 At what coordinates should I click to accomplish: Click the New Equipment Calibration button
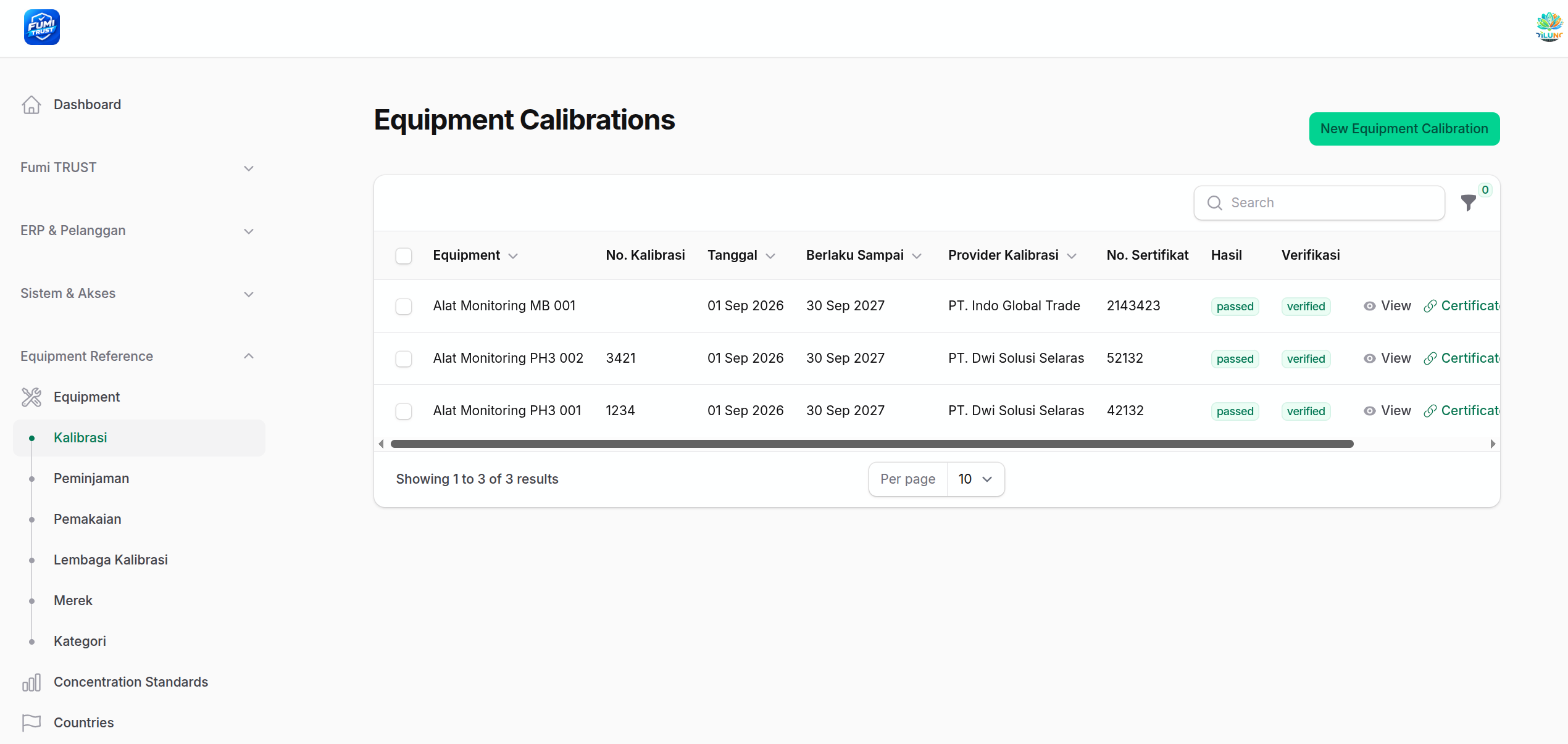point(1404,129)
